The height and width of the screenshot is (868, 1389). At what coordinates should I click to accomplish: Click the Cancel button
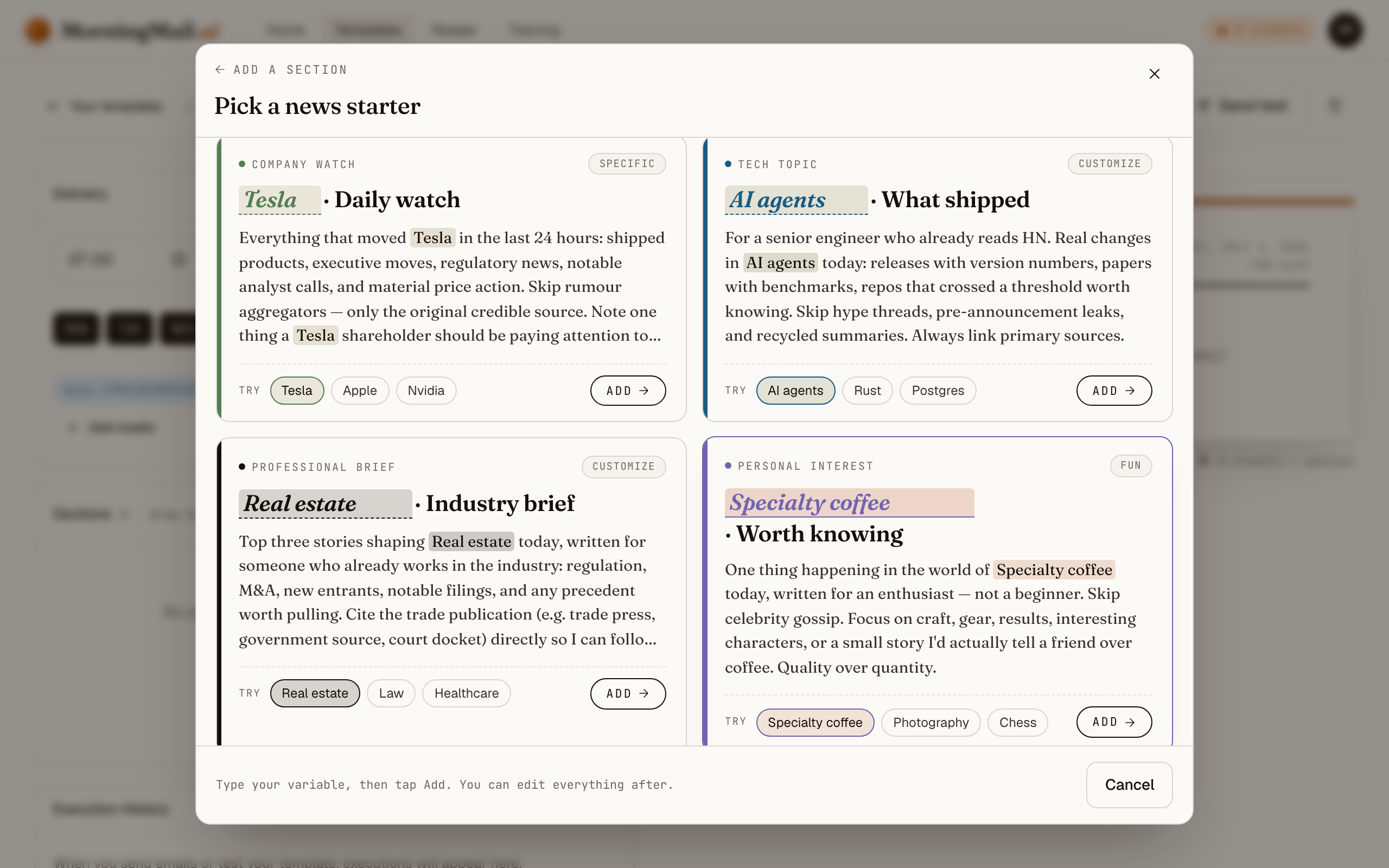(1129, 784)
